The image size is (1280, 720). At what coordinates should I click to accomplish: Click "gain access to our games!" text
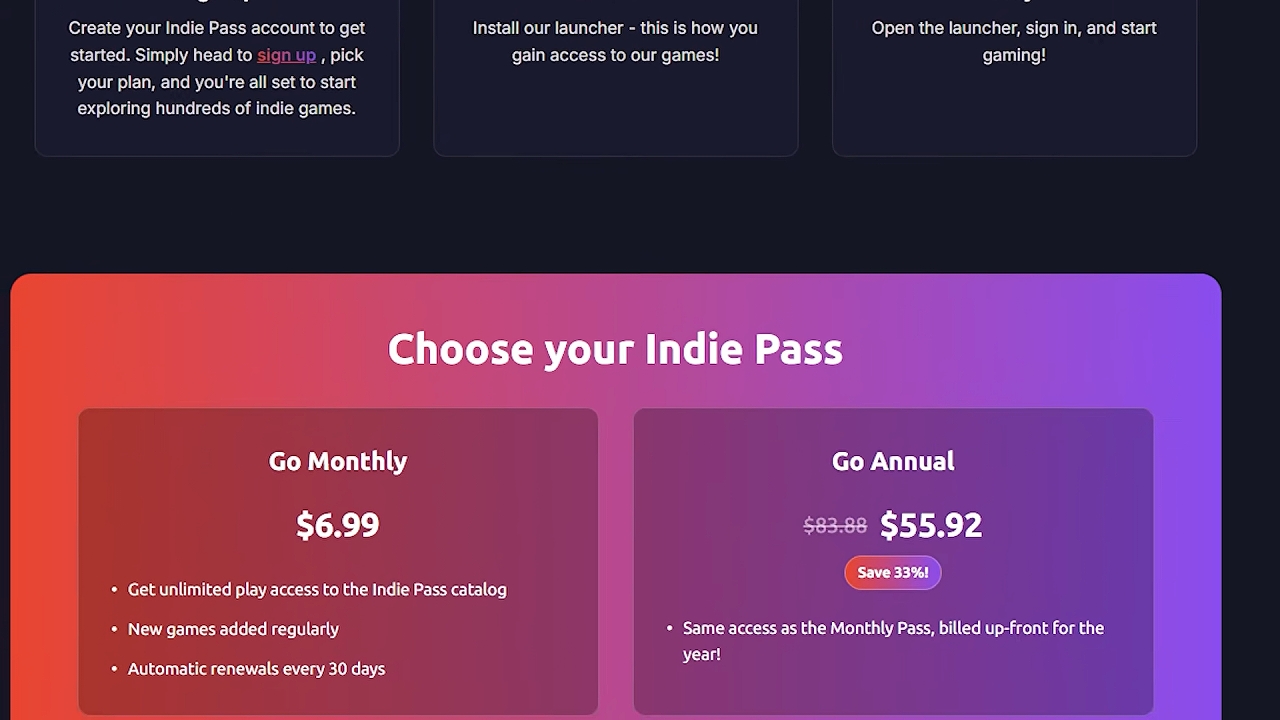615,55
